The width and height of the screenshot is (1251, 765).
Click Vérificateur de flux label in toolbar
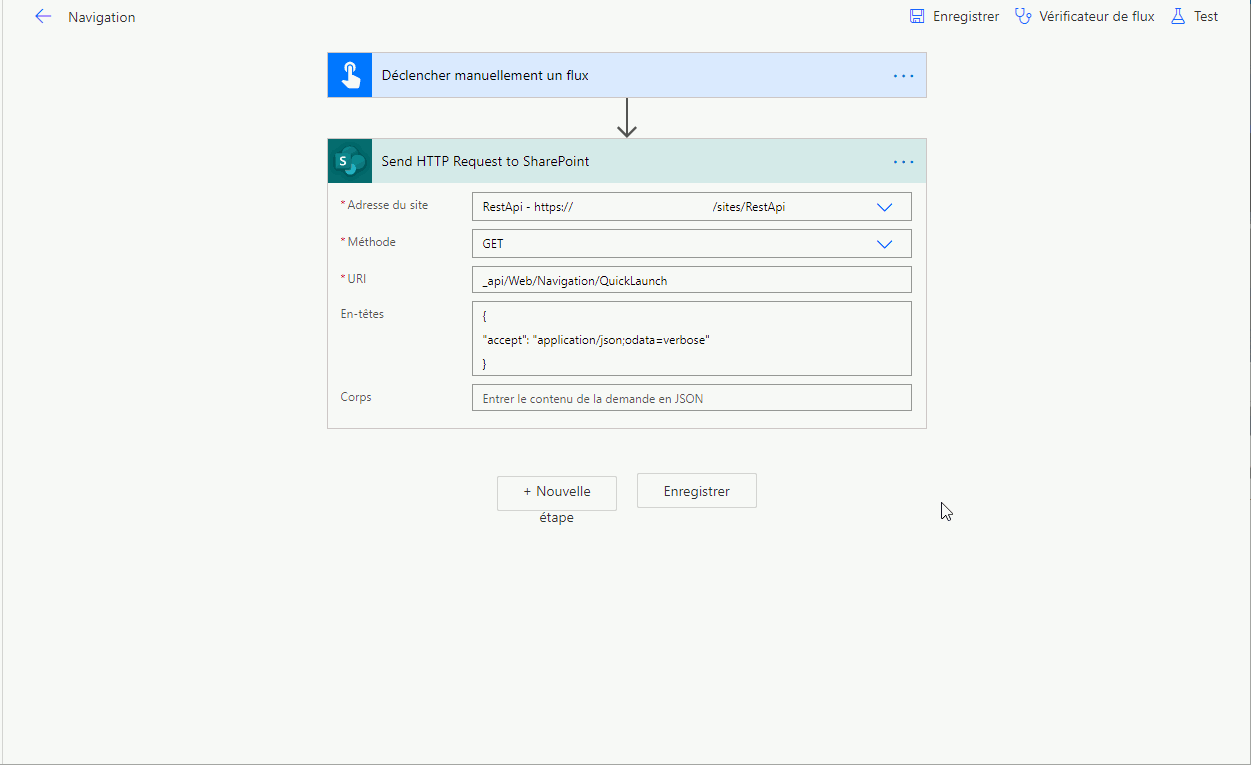(x=1097, y=16)
